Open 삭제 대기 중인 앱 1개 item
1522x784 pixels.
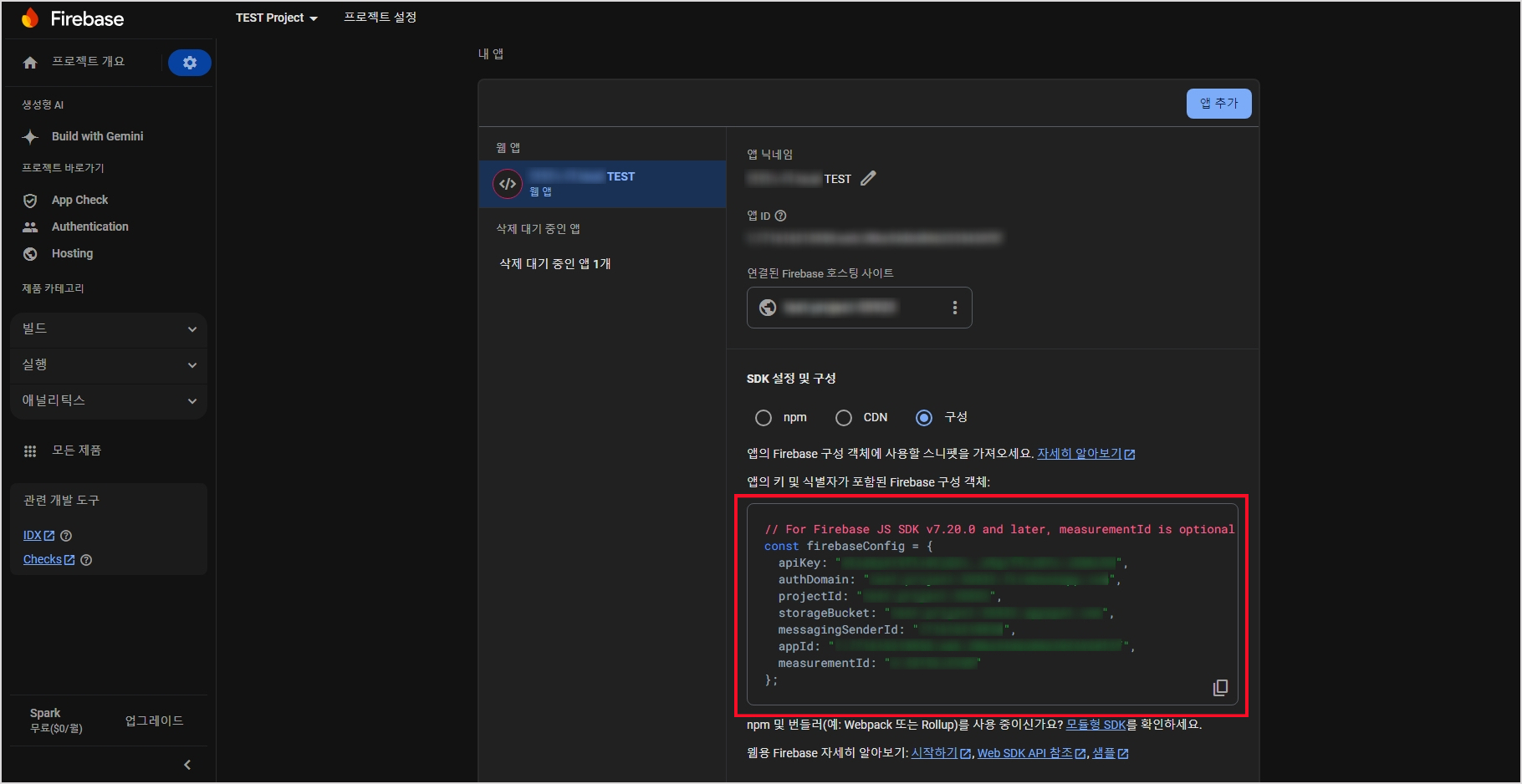coord(555,264)
